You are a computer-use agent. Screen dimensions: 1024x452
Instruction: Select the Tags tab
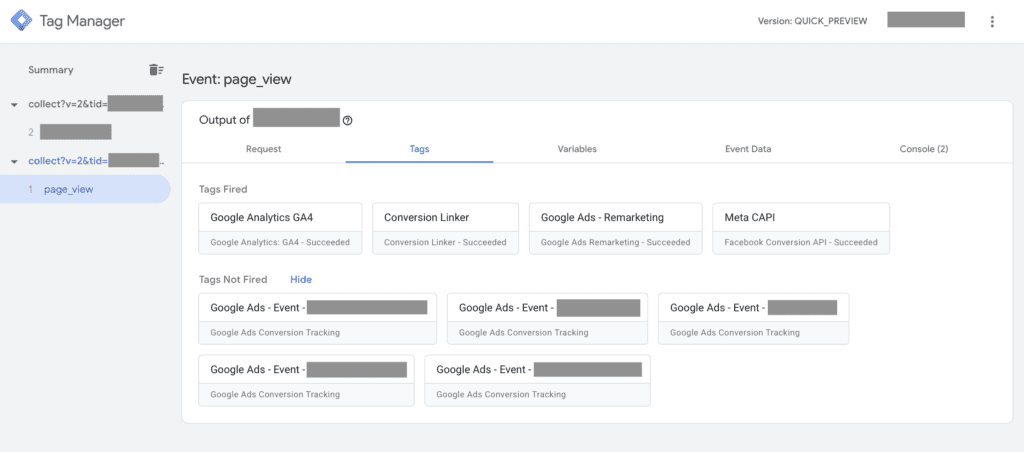point(420,149)
